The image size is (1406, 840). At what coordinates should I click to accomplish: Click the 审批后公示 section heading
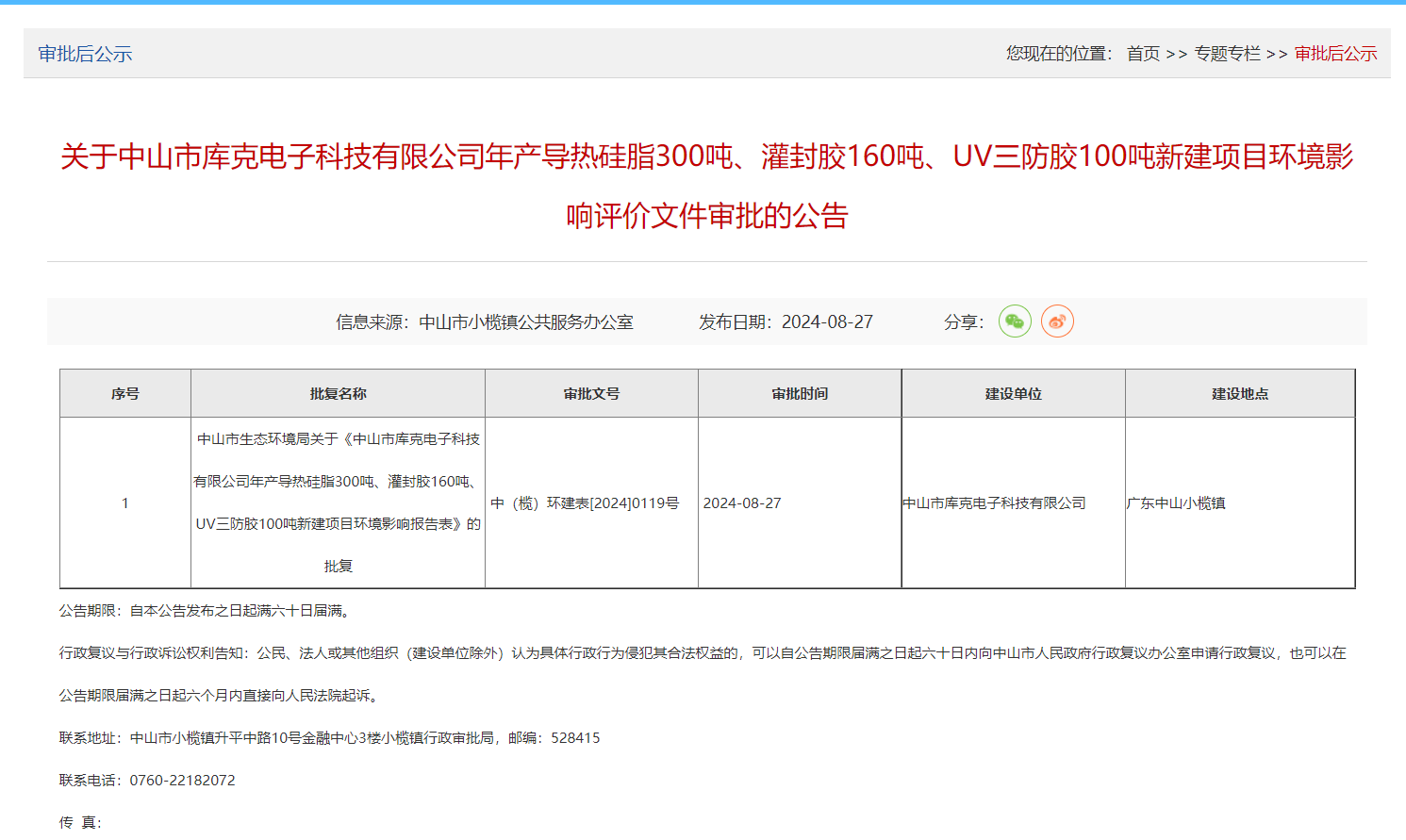tap(85, 54)
